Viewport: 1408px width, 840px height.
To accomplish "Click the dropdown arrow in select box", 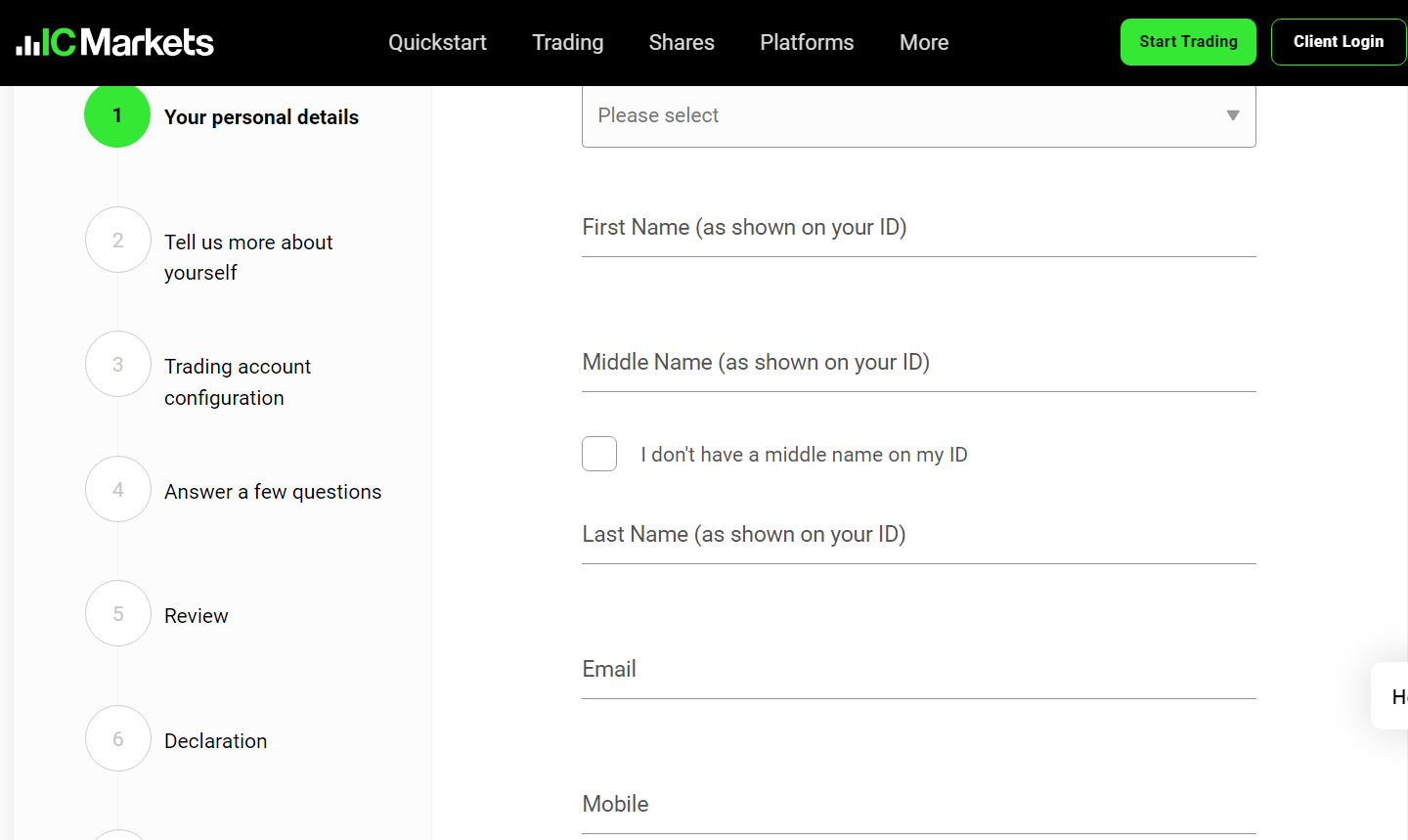I will tap(1232, 115).
